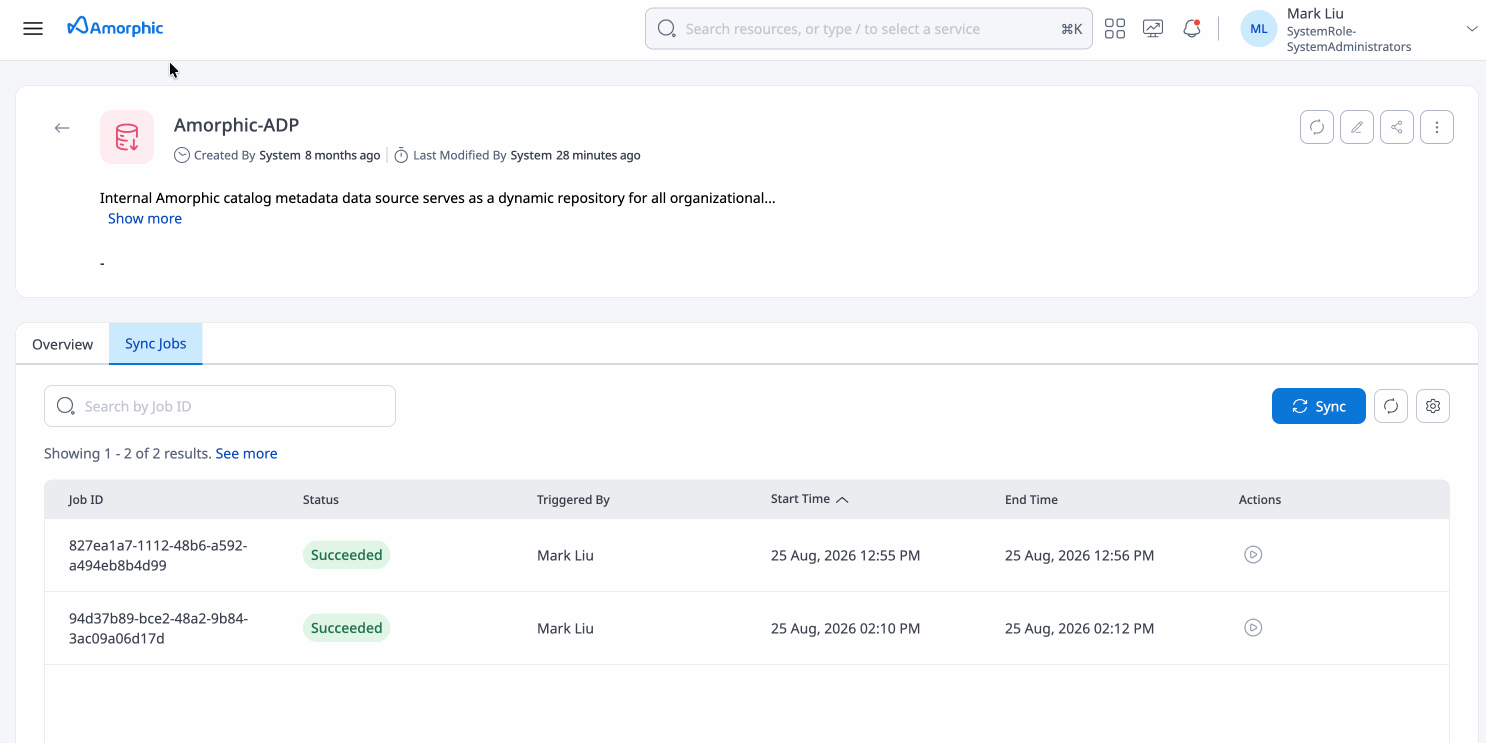The width and height of the screenshot is (1486, 743).
Task: Share the Amorphic-ADP data source
Action: tap(1397, 127)
